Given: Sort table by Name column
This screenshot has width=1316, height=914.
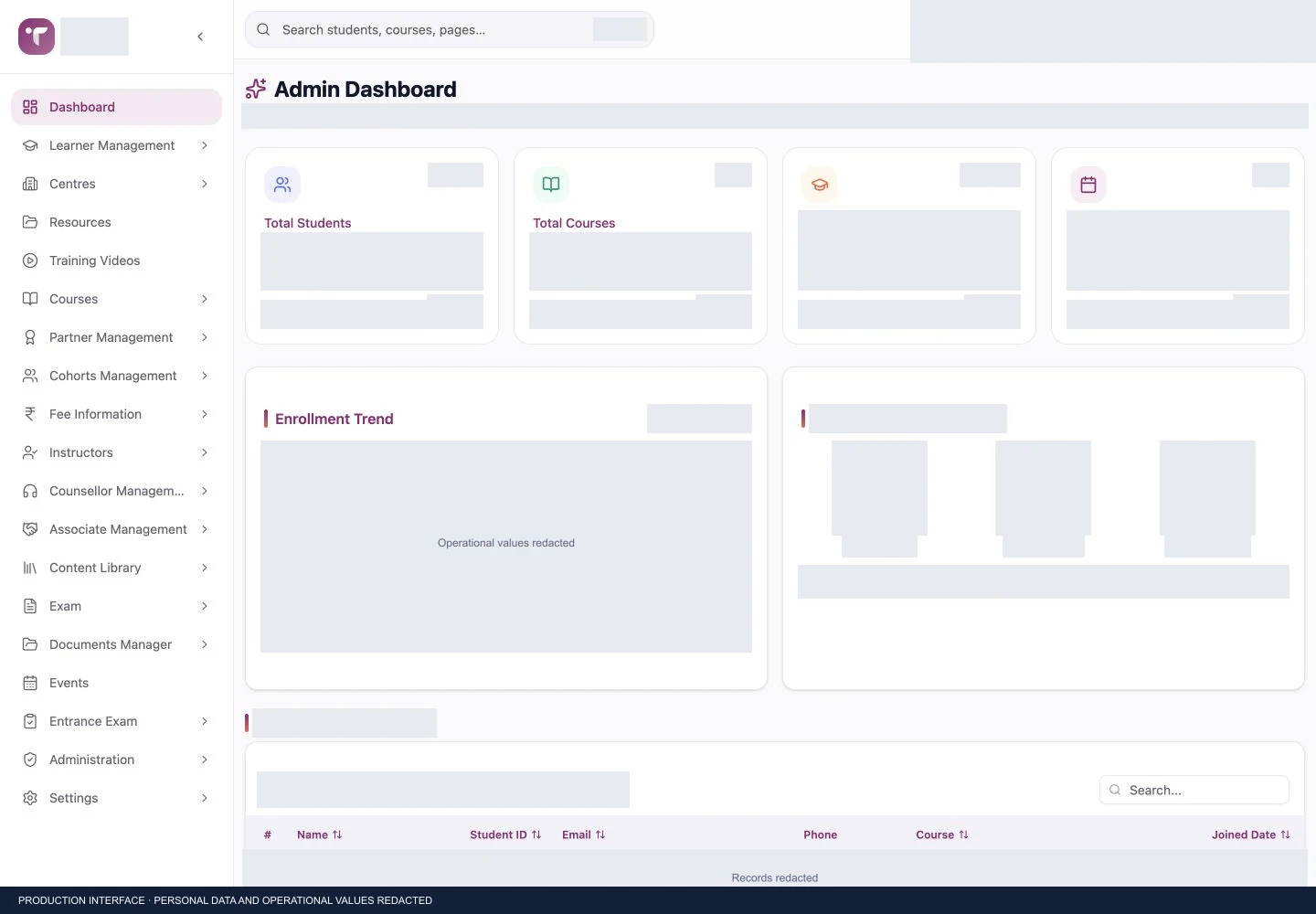Looking at the screenshot, I should [319, 834].
